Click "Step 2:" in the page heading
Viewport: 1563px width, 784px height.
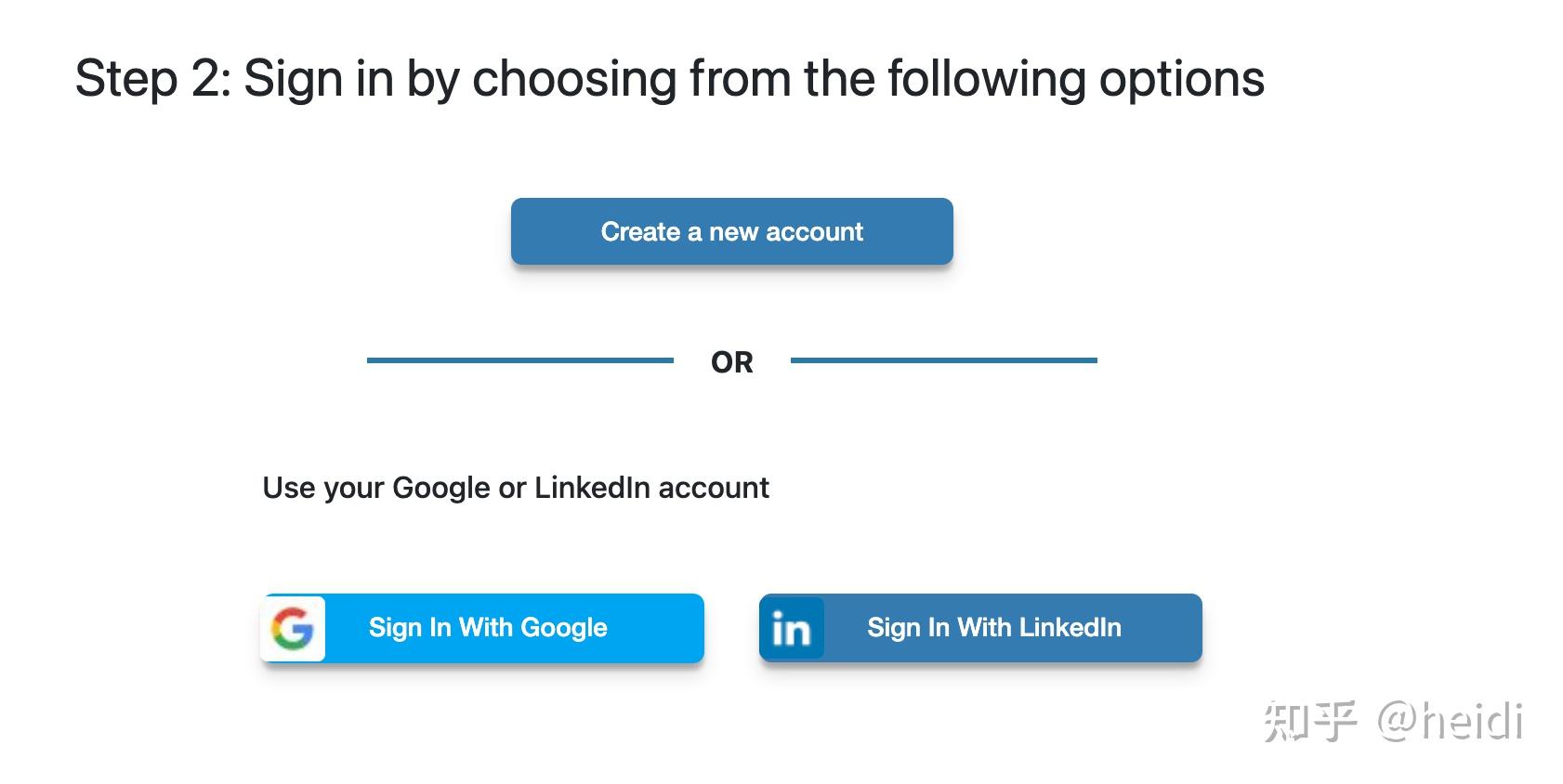coord(152,79)
